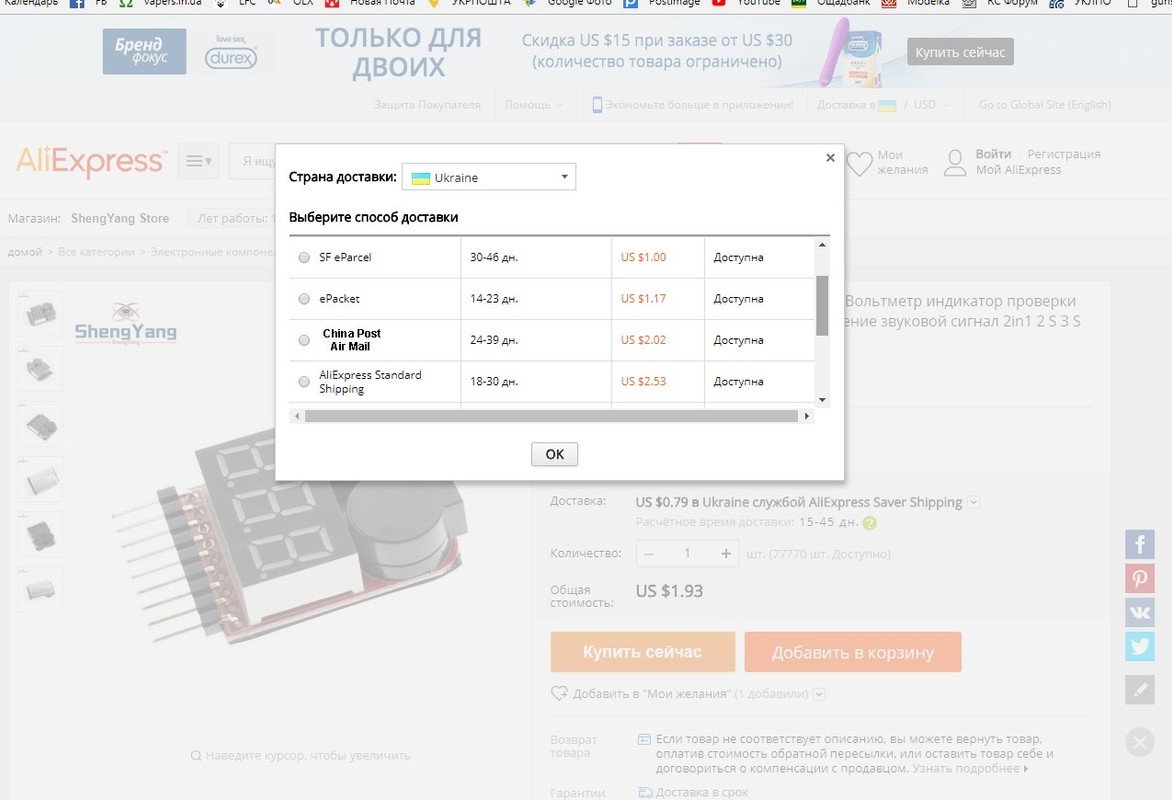Click the Бренд фокус banner badge
This screenshot has width=1172, height=800.
point(144,52)
